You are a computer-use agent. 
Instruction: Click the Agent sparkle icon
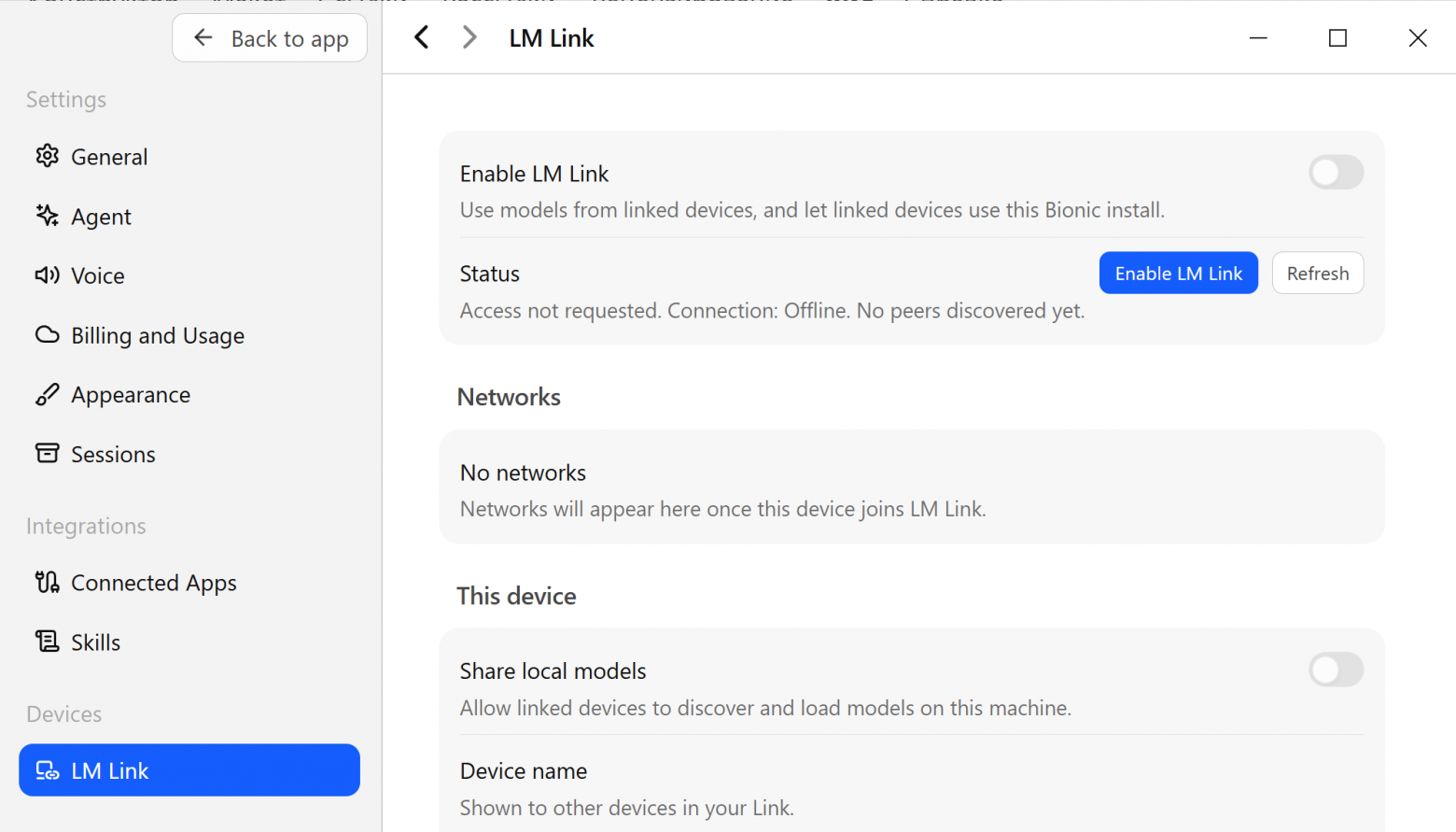tap(47, 216)
